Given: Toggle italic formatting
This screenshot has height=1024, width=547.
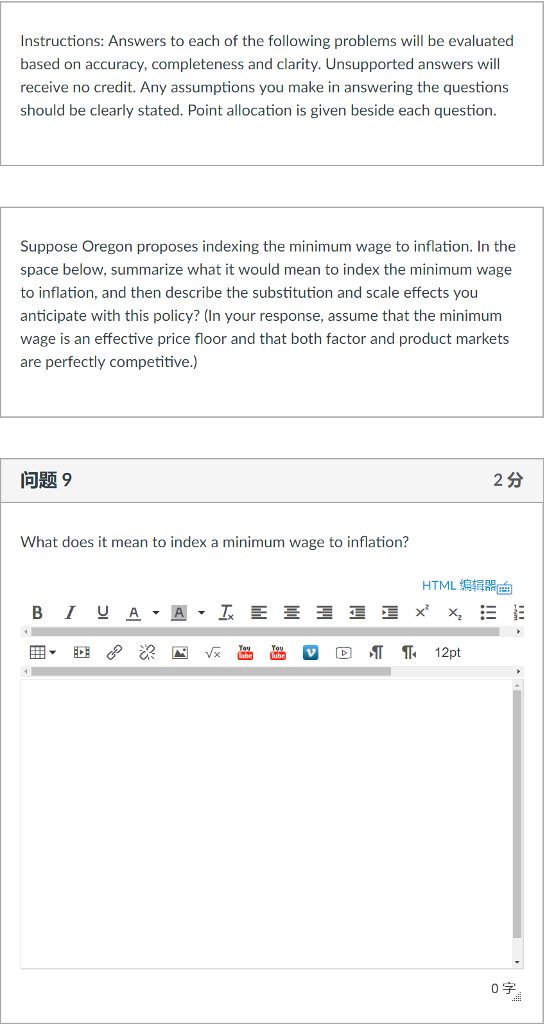Looking at the screenshot, I should pyautogui.click(x=69, y=613).
